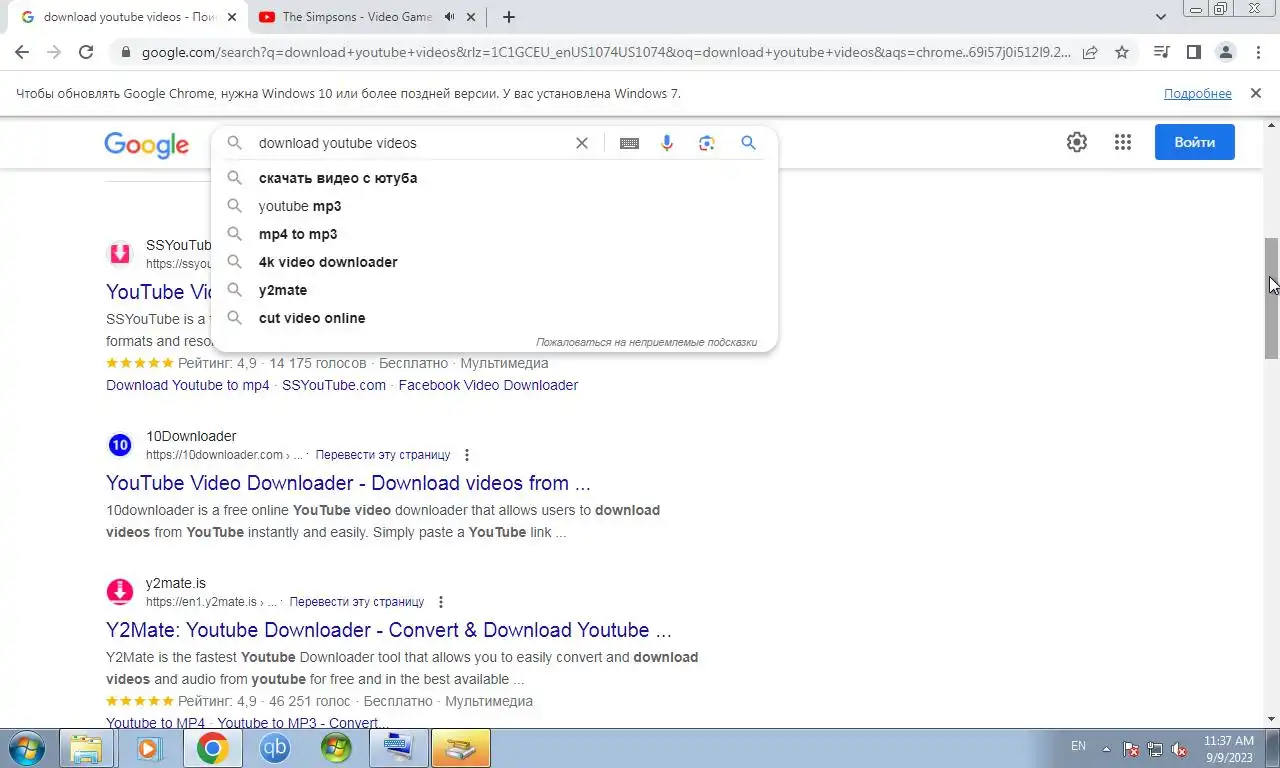Click the browser address bar URL
This screenshot has width=1280, height=768.
pos(605,52)
